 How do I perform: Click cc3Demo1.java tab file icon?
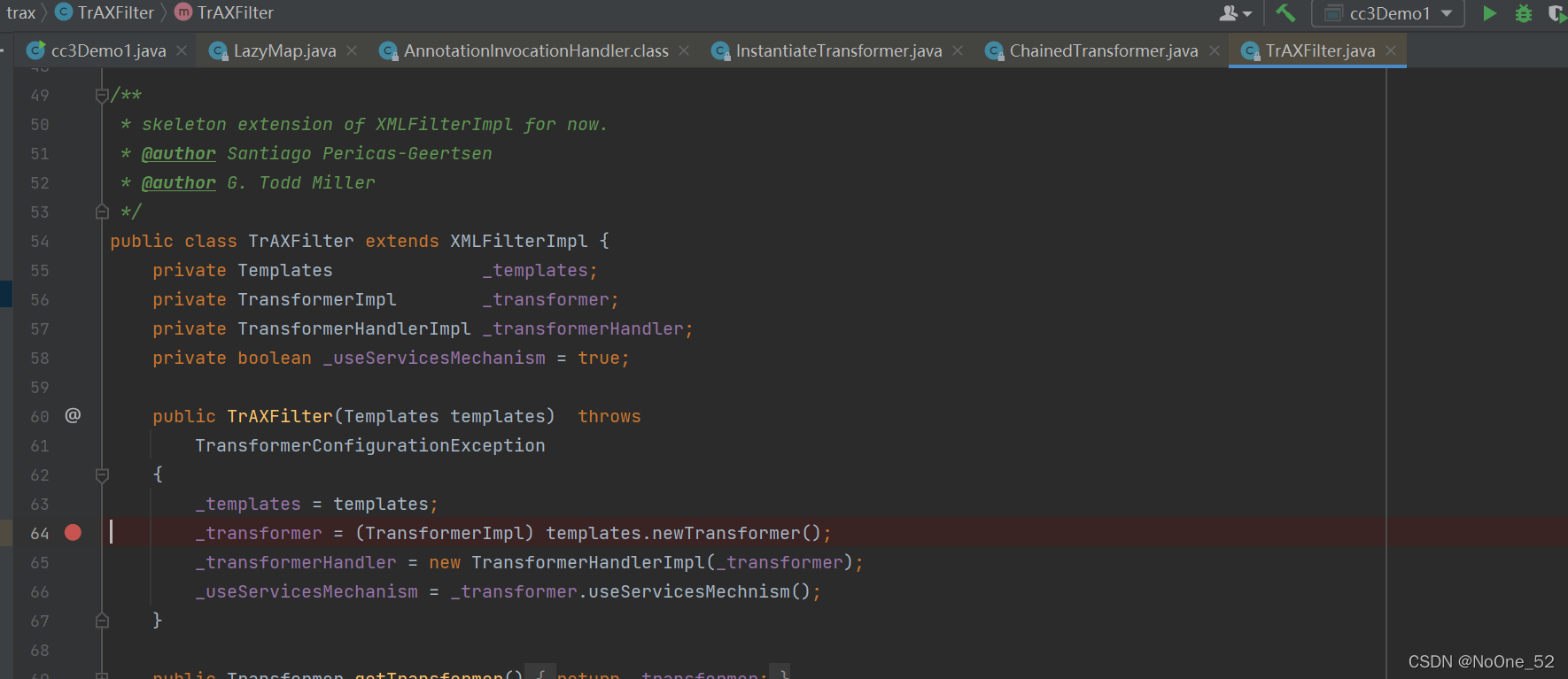click(x=35, y=51)
